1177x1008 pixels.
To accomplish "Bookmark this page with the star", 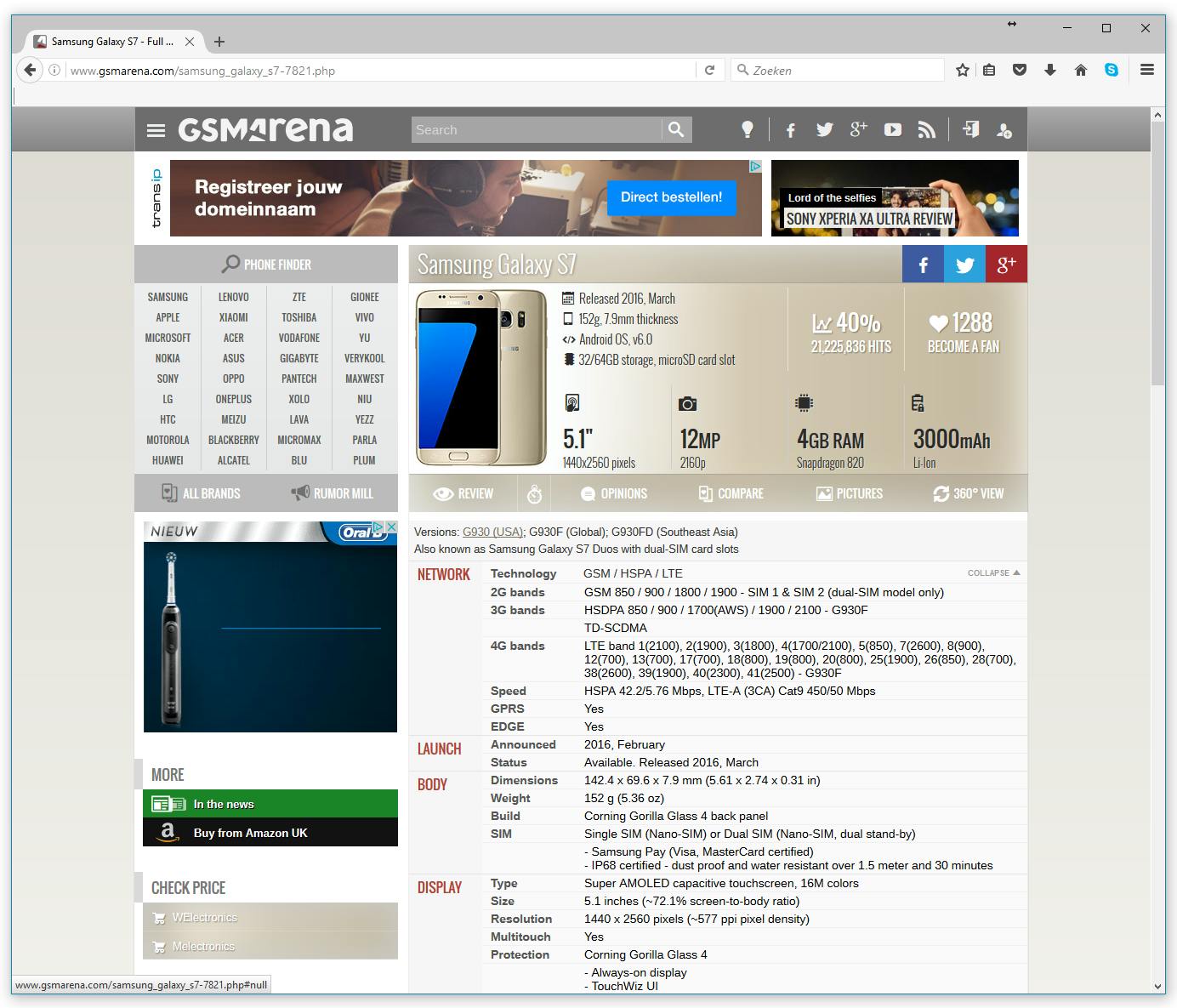I will point(962,70).
